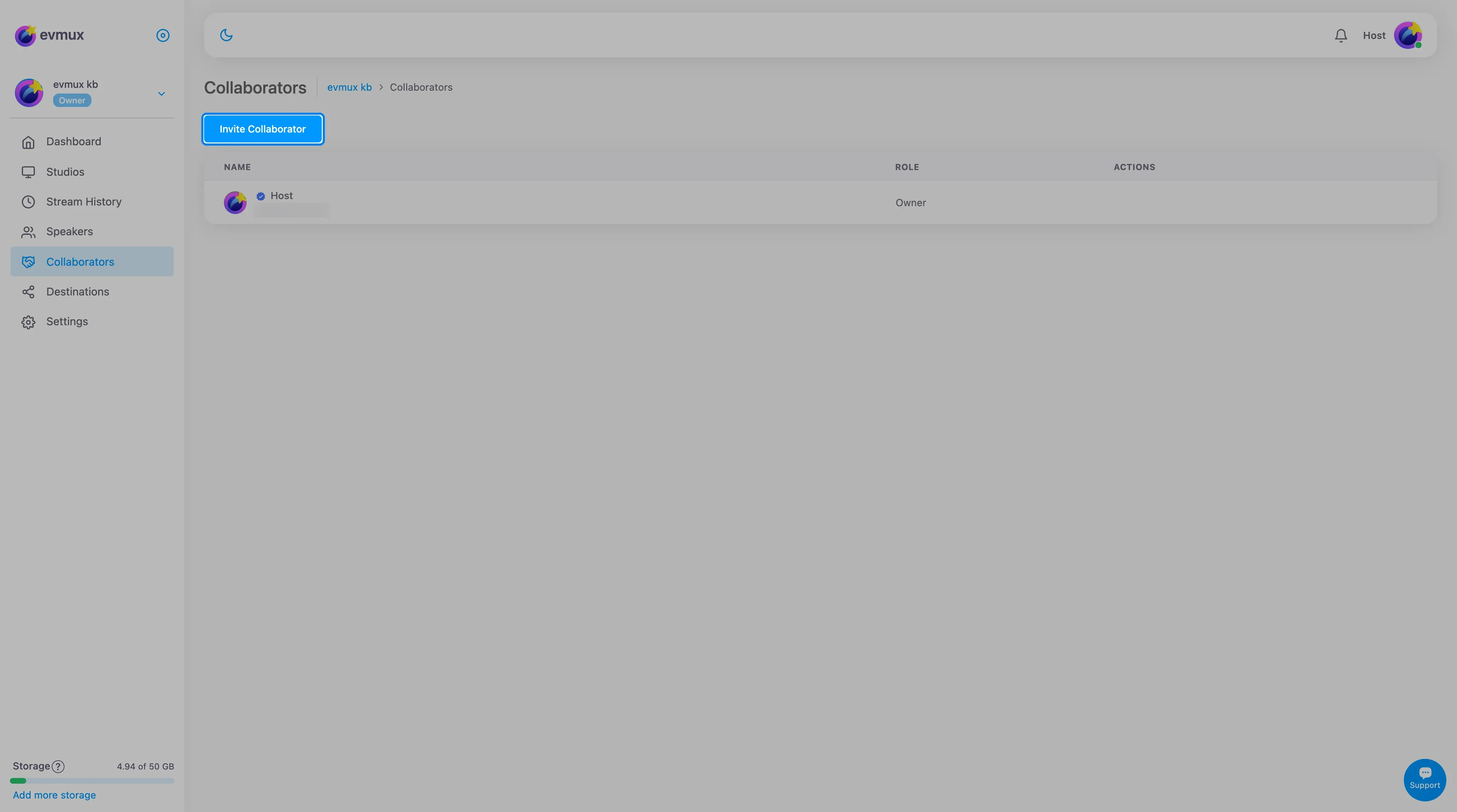Click the Destinations share icon

pos(28,292)
